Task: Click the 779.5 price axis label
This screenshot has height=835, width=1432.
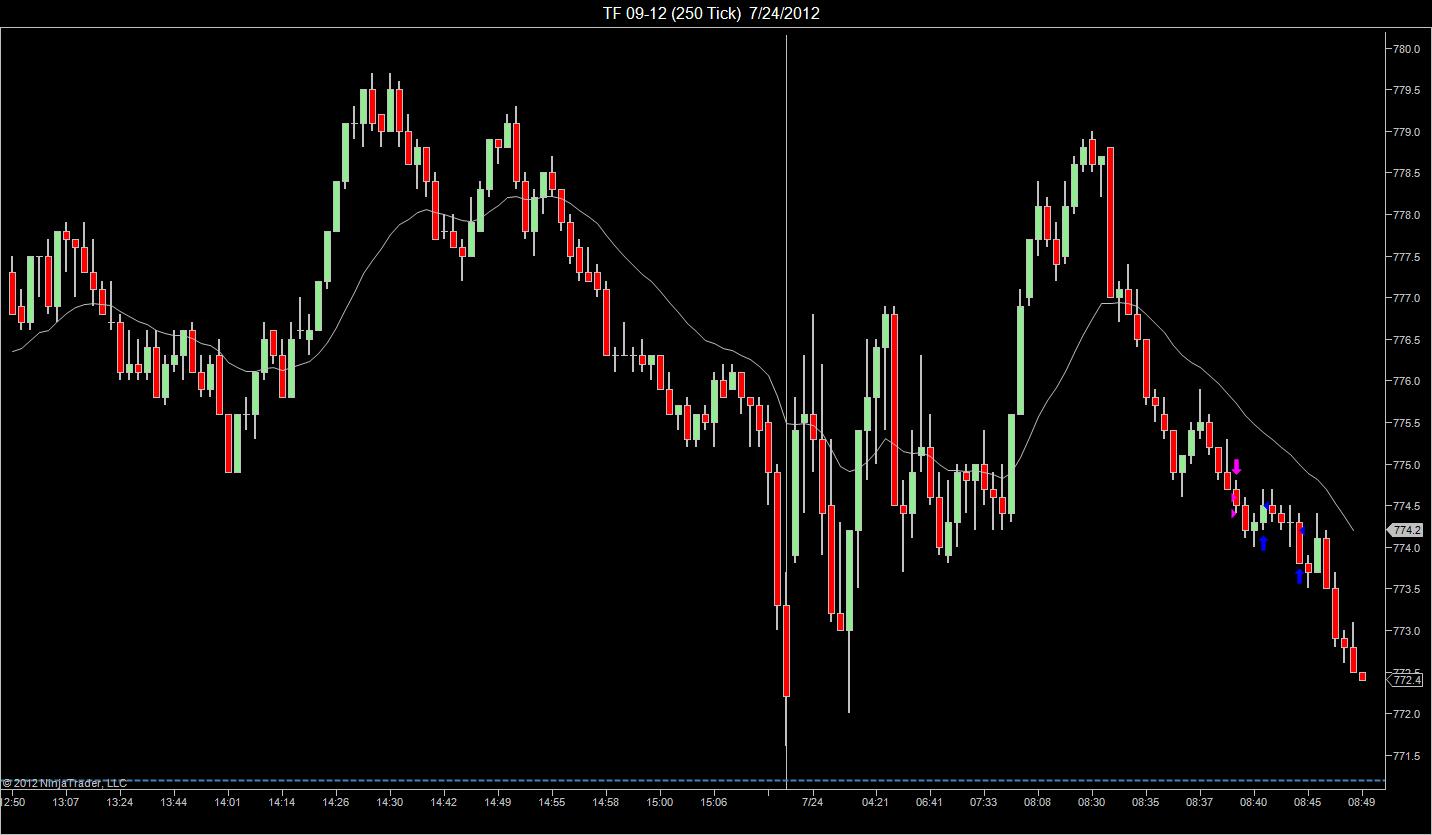Action: tap(1407, 90)
